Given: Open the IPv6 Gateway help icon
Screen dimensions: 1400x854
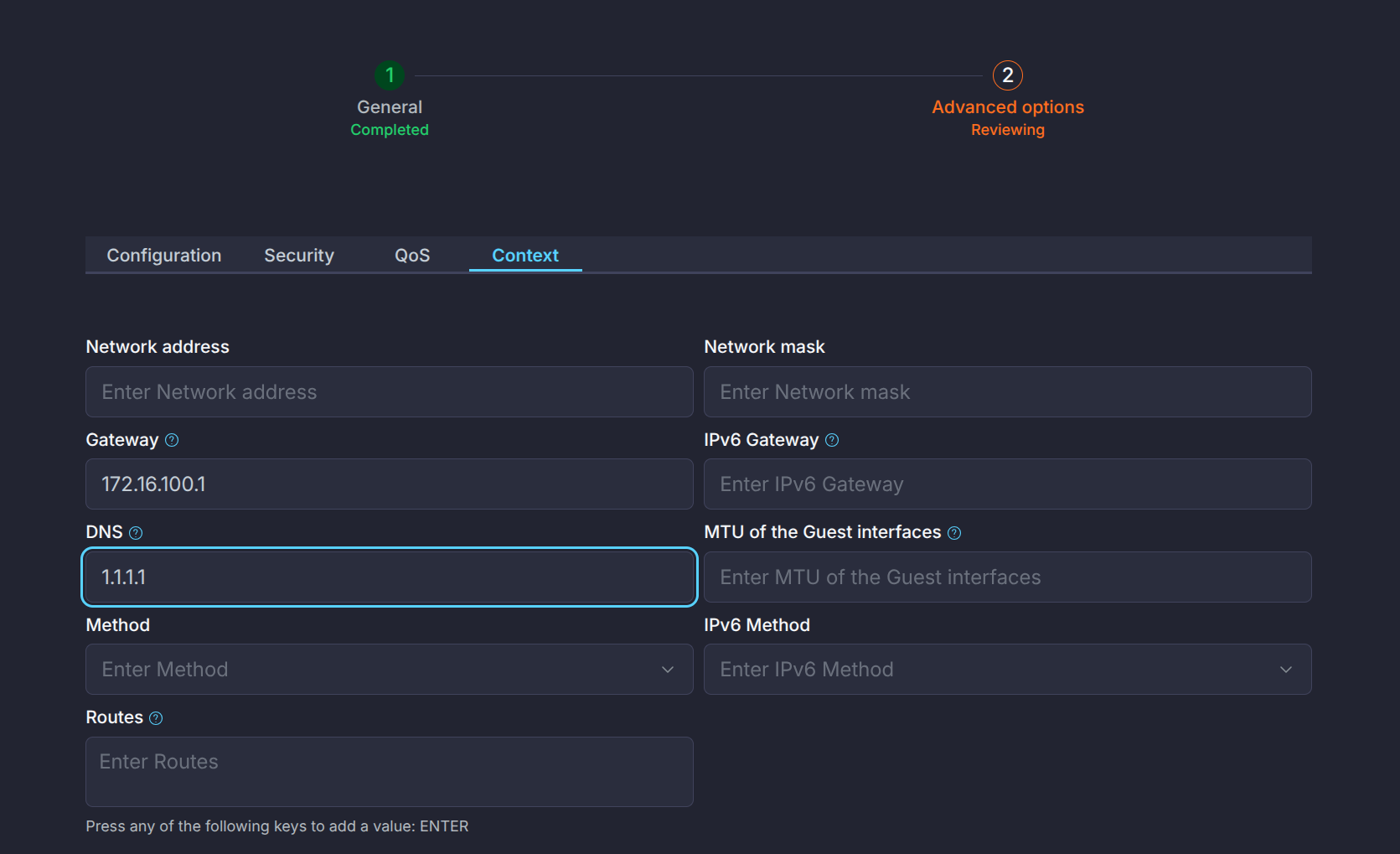Looking at the screenshot, I should (832, 440).
